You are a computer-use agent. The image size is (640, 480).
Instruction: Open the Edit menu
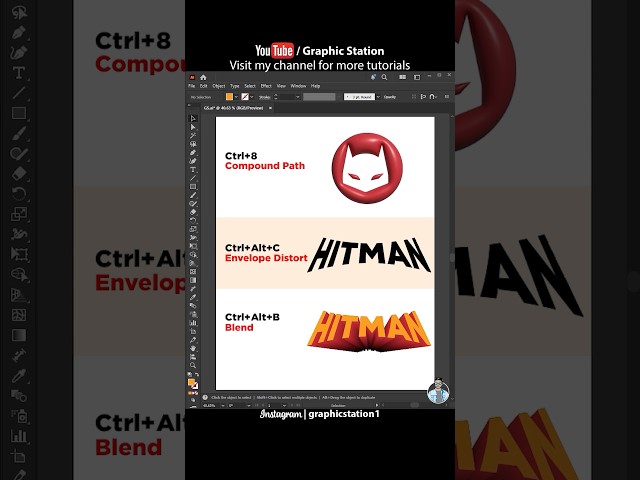204,86
